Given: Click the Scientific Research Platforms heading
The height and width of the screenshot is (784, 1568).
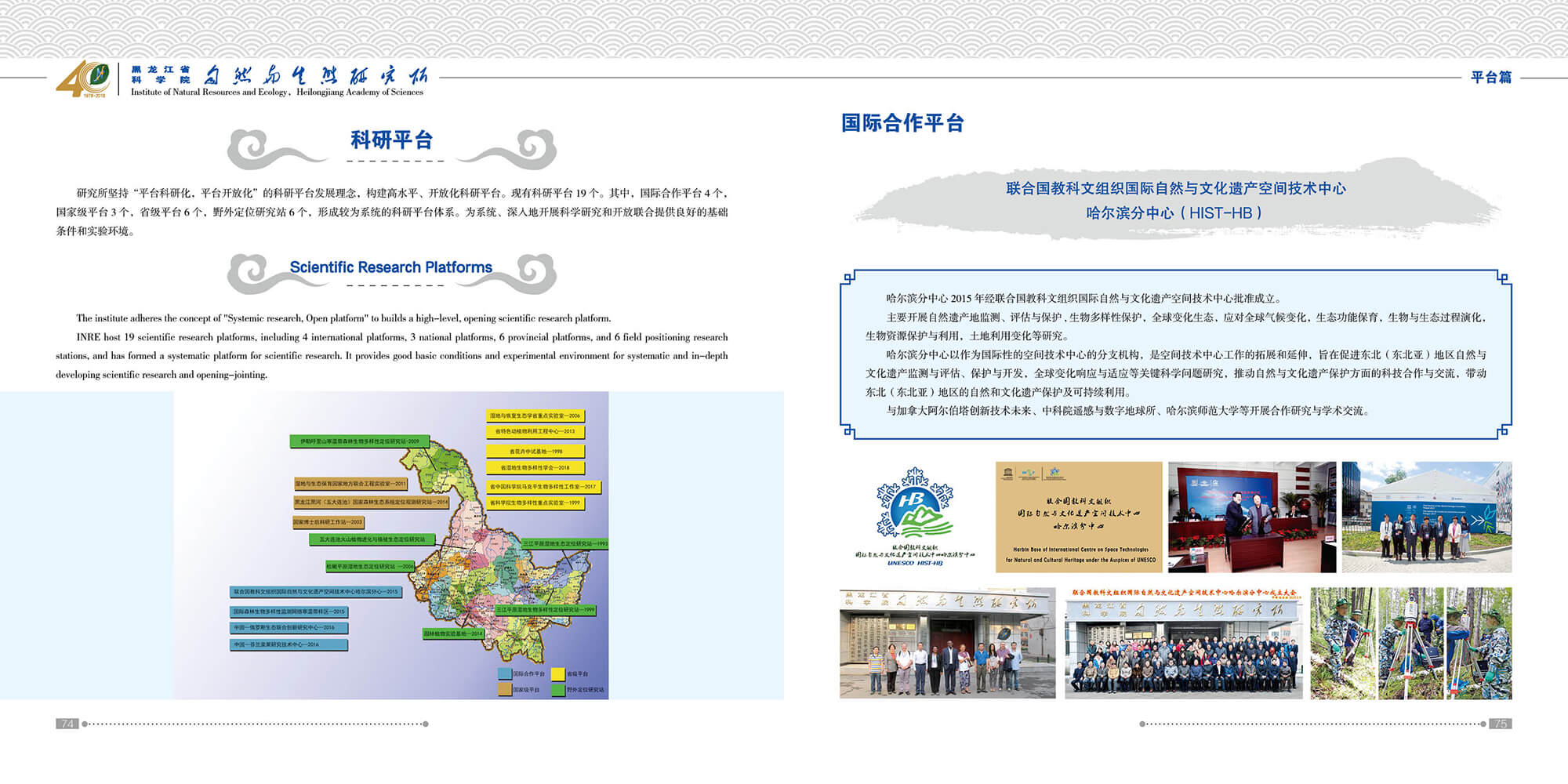Looking at the screenshot, I should coord(391,267).
